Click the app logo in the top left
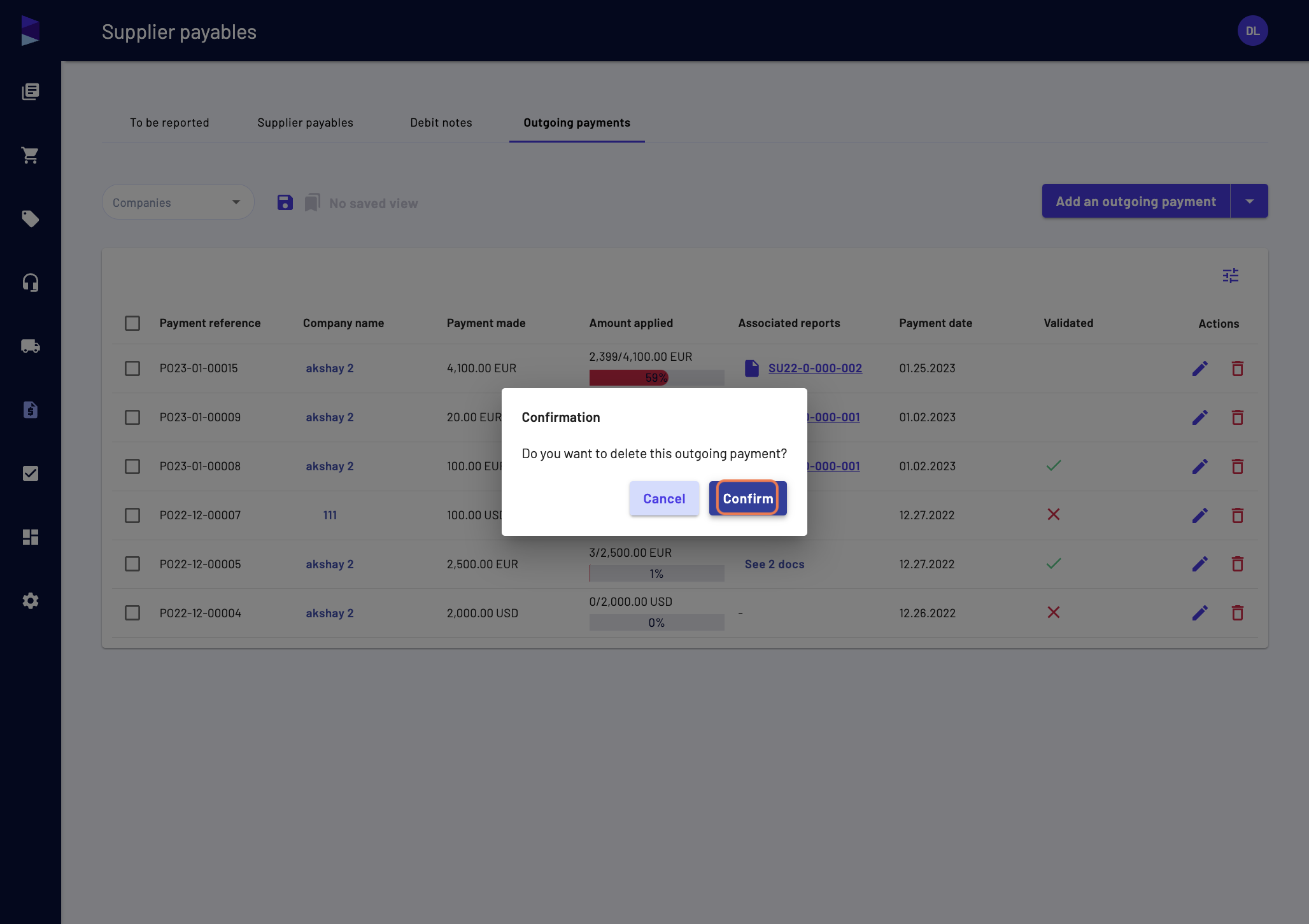This screenshot has width=1309, height=924. click(x=31, y=31)
